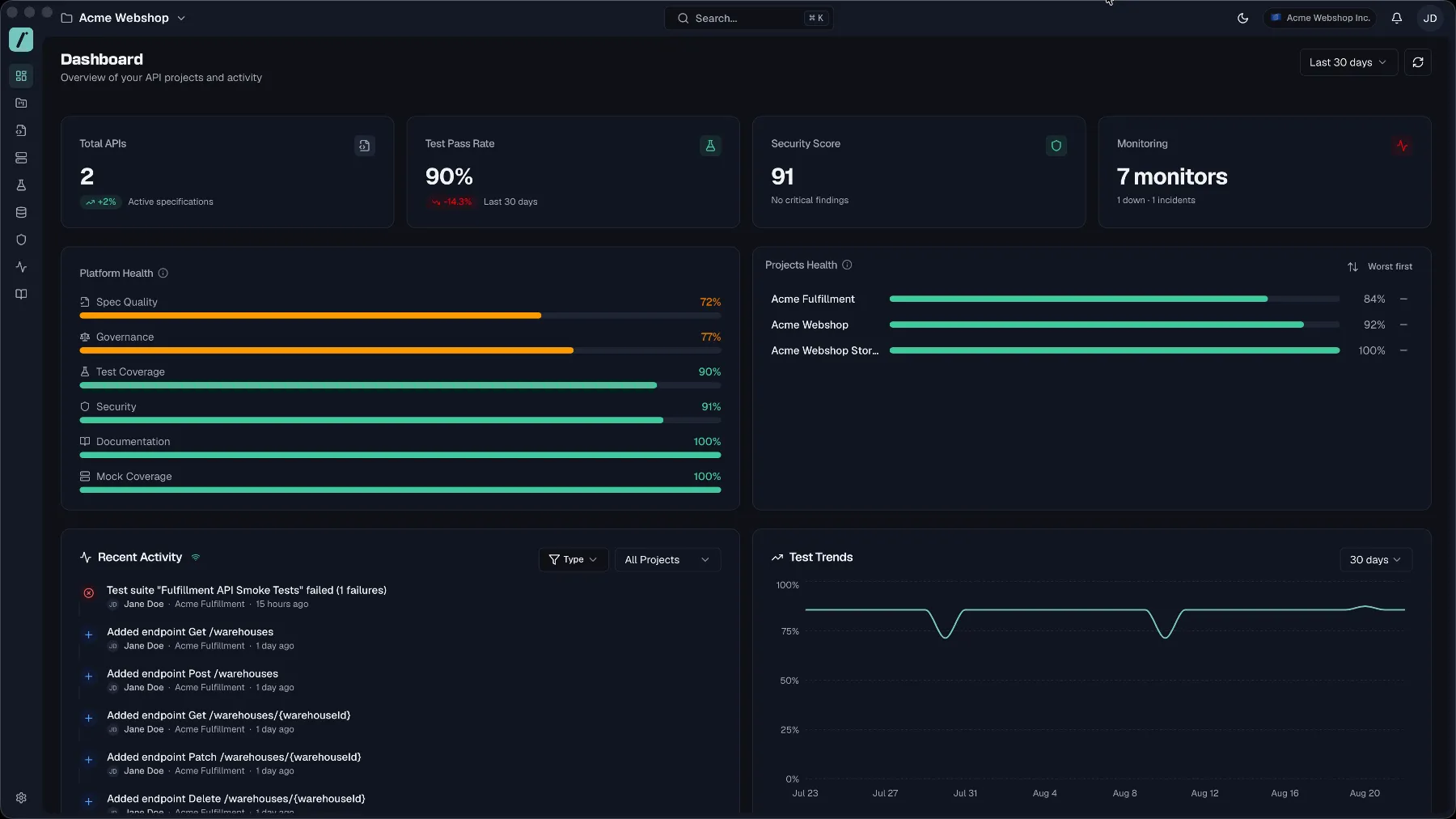Click the Recent Activity heading
This screenshot has height=819, width=1456.
pos(140,558)
